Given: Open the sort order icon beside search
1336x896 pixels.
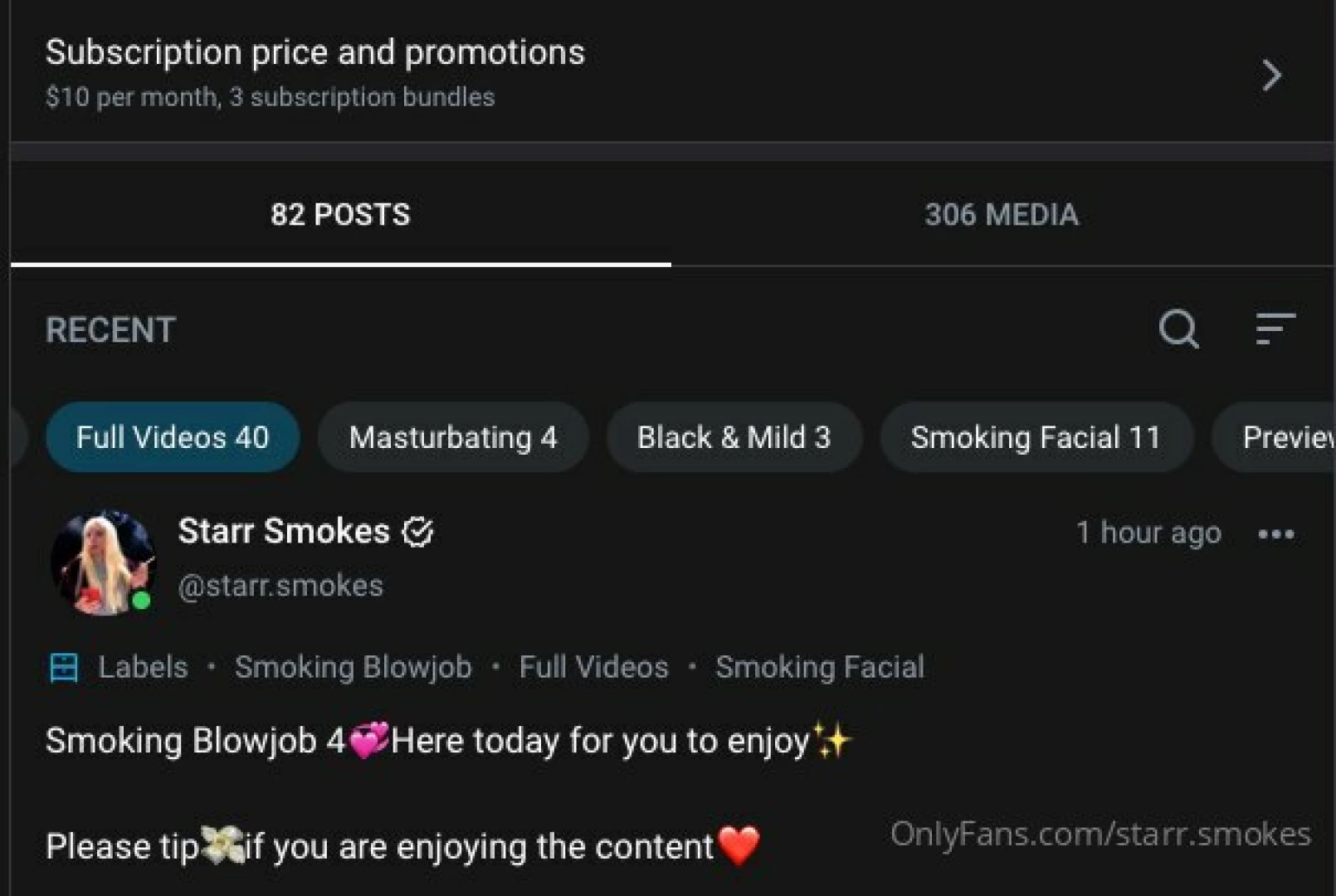Looking at the screenshot, I should 1275,329.
